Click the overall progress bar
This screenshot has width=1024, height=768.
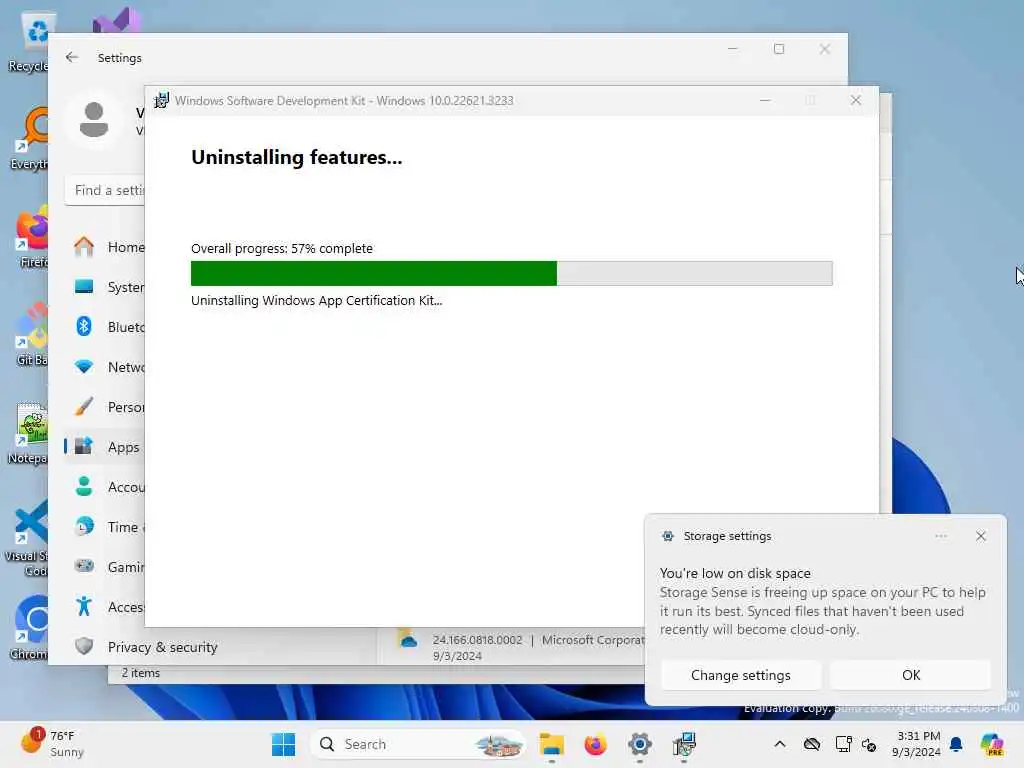tap(511, 273)
